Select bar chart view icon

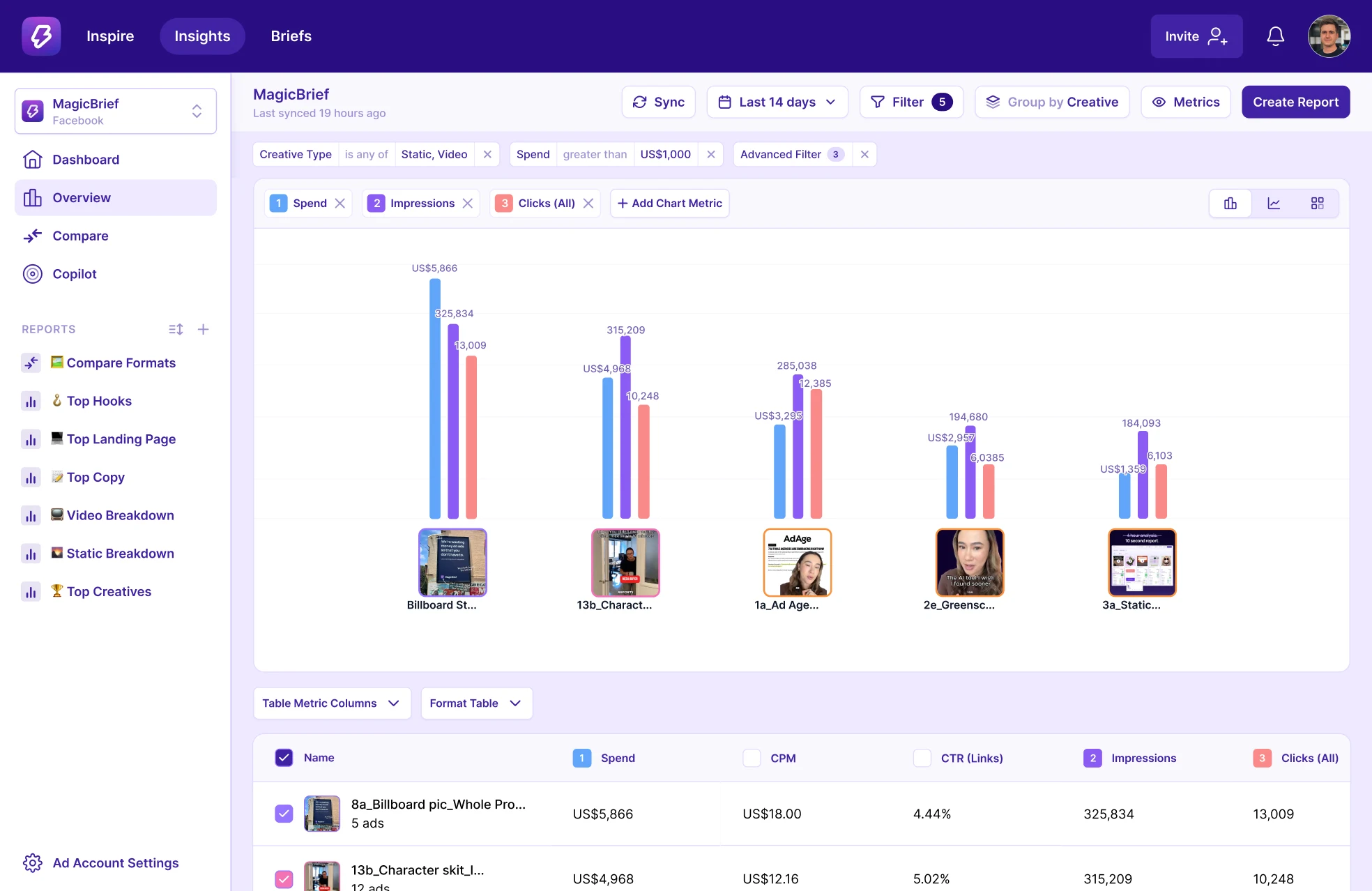point(1230,204)
